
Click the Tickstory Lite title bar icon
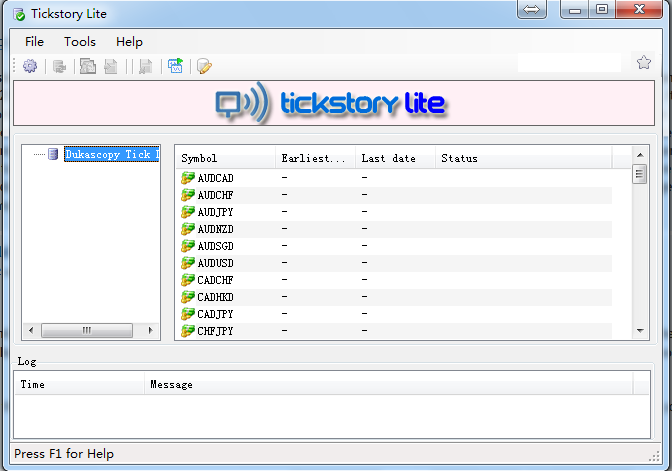point(19,14)
